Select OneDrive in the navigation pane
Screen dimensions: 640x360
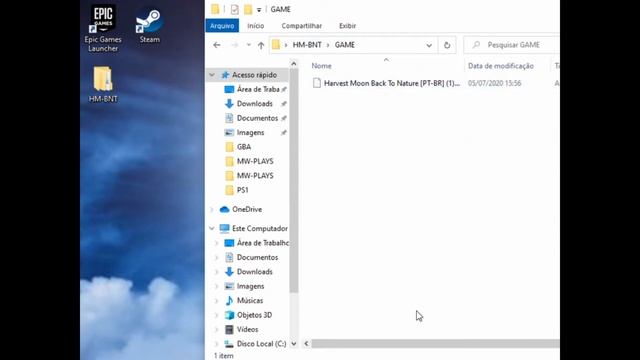click(x=247, y=209)
